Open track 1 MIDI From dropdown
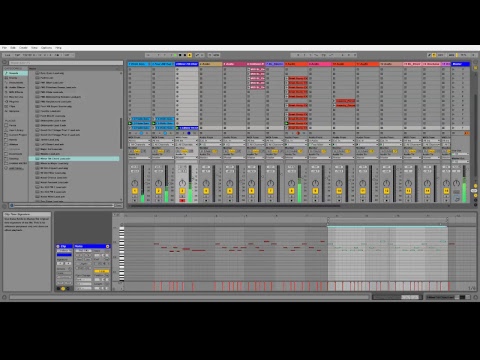 (139, 140)
